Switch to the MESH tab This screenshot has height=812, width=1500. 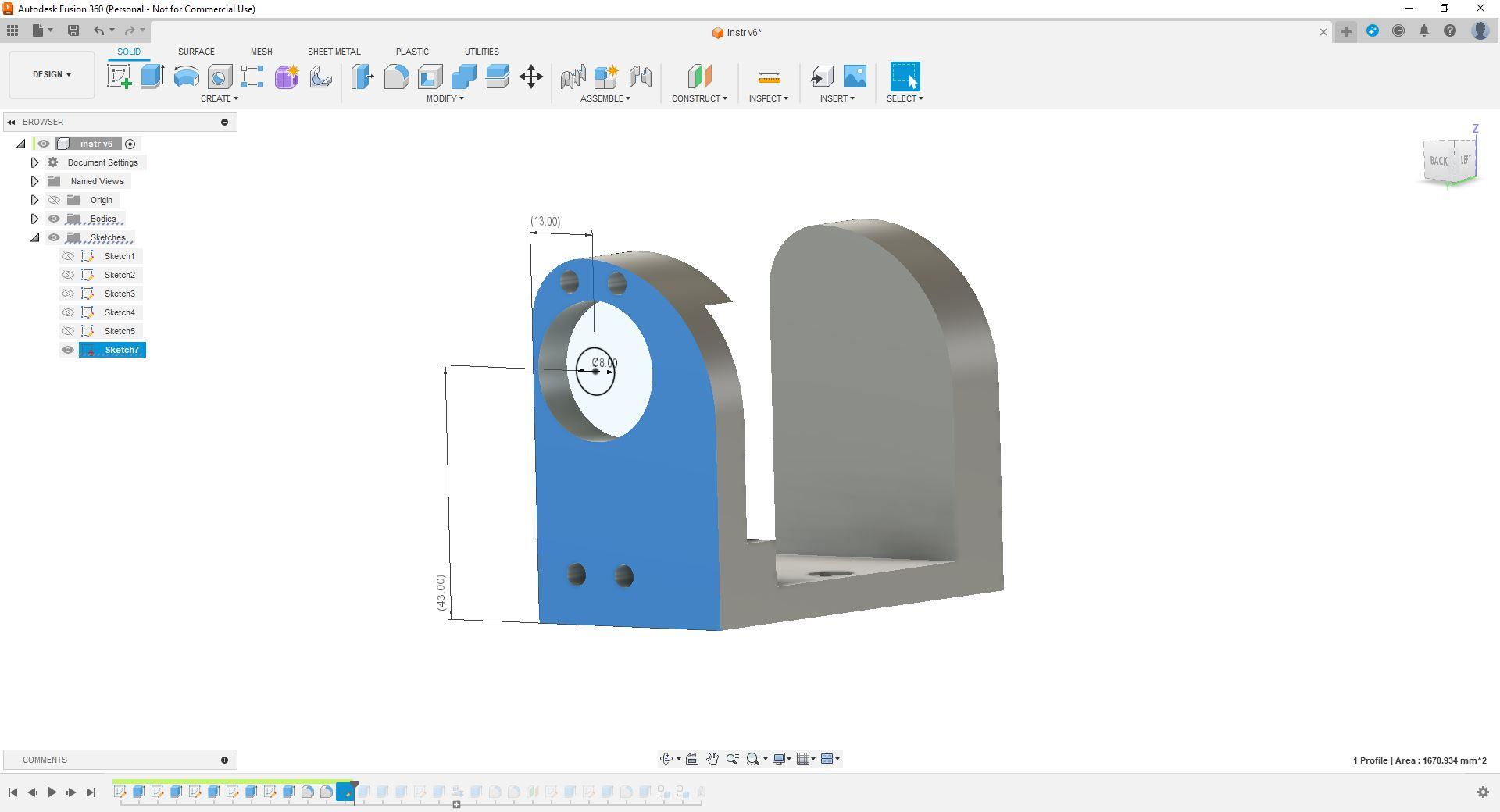pos(261,52)
